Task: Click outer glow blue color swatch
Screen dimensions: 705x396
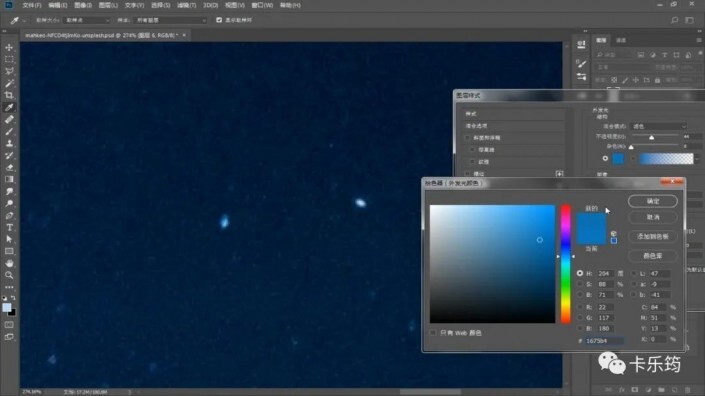Action: coord(618,159)
